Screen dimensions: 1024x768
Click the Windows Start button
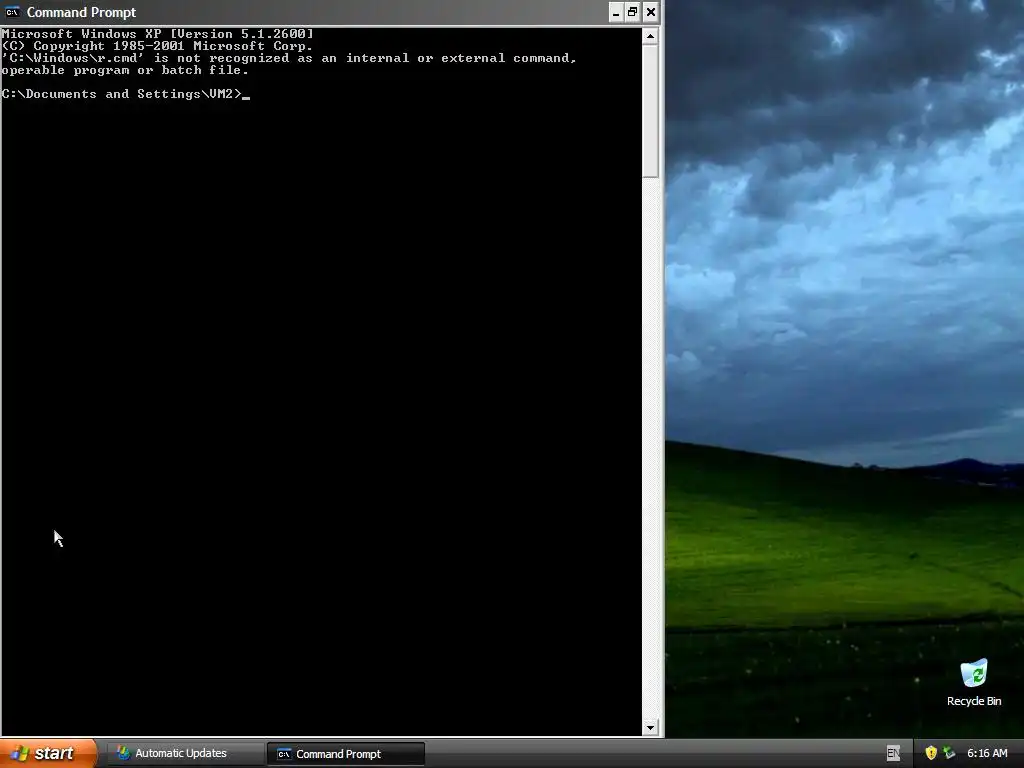tap(48, 753)
